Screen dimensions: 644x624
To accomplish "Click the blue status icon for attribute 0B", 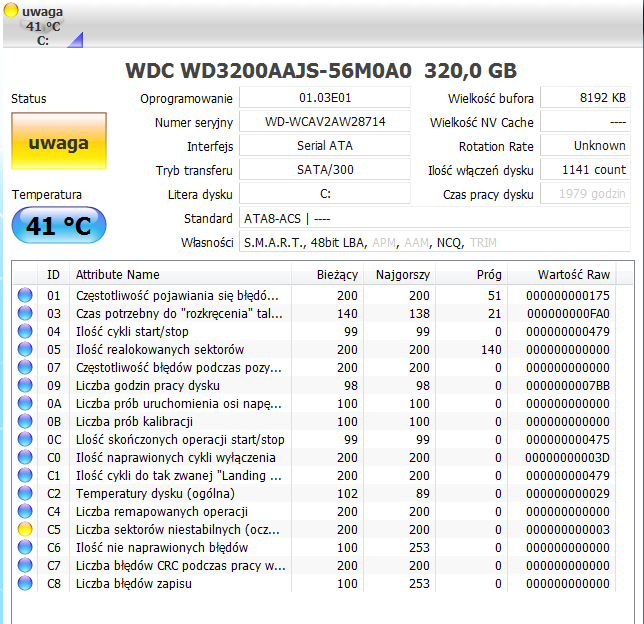I will (25, 421).
